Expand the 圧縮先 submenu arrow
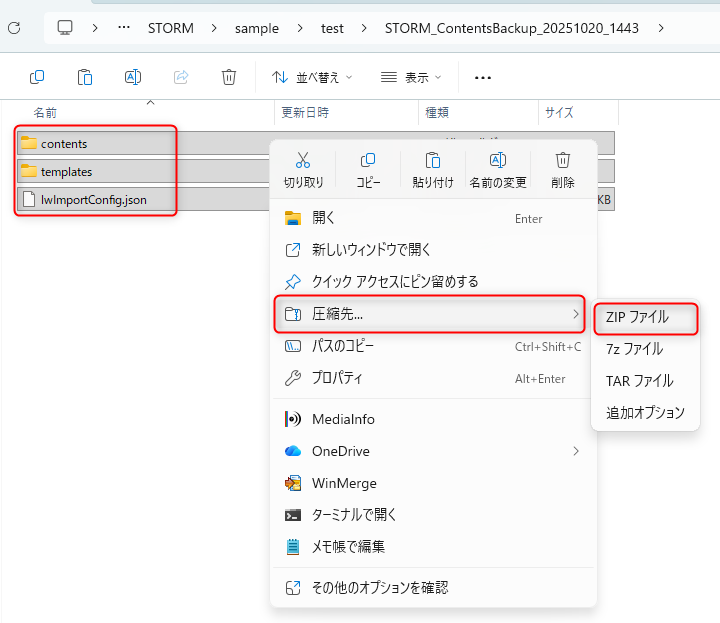The image size is (720, 623). [x=576, y=314]
